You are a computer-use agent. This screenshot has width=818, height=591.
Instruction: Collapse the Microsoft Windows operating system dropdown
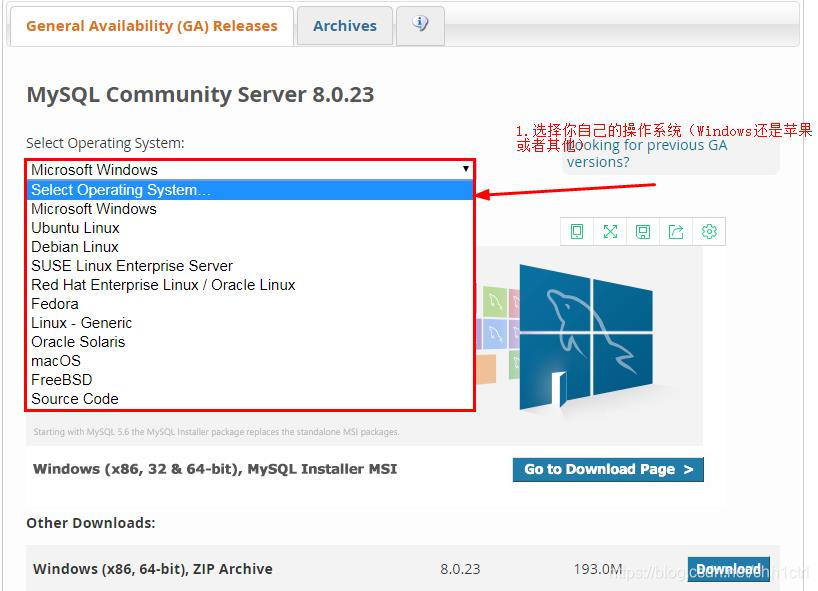click(250, 170)
